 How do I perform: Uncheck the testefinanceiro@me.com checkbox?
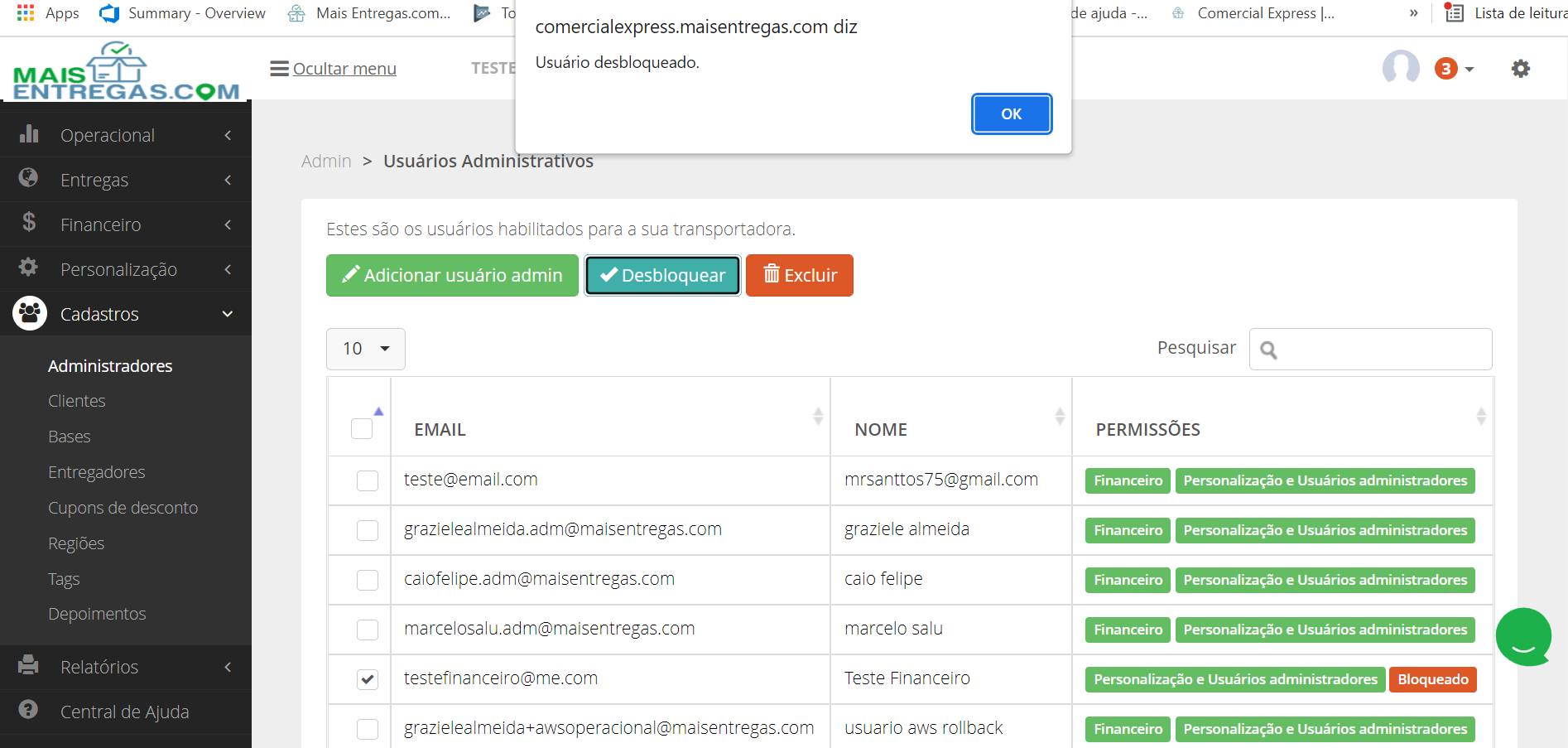[368, 679]
